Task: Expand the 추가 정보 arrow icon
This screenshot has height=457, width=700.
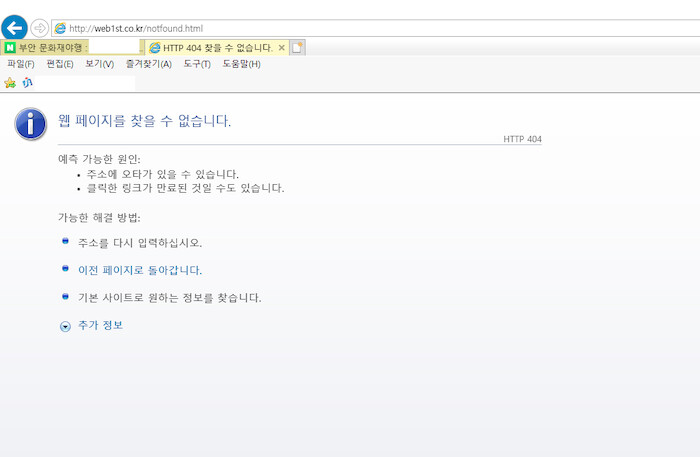Action: (x=65, y=327)
